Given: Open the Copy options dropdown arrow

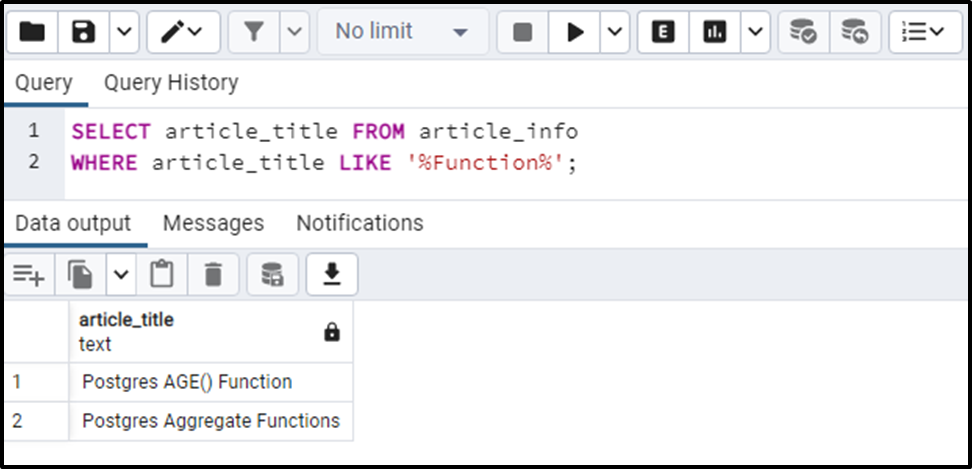Looking at the screenshot, I should coord(120,274).
